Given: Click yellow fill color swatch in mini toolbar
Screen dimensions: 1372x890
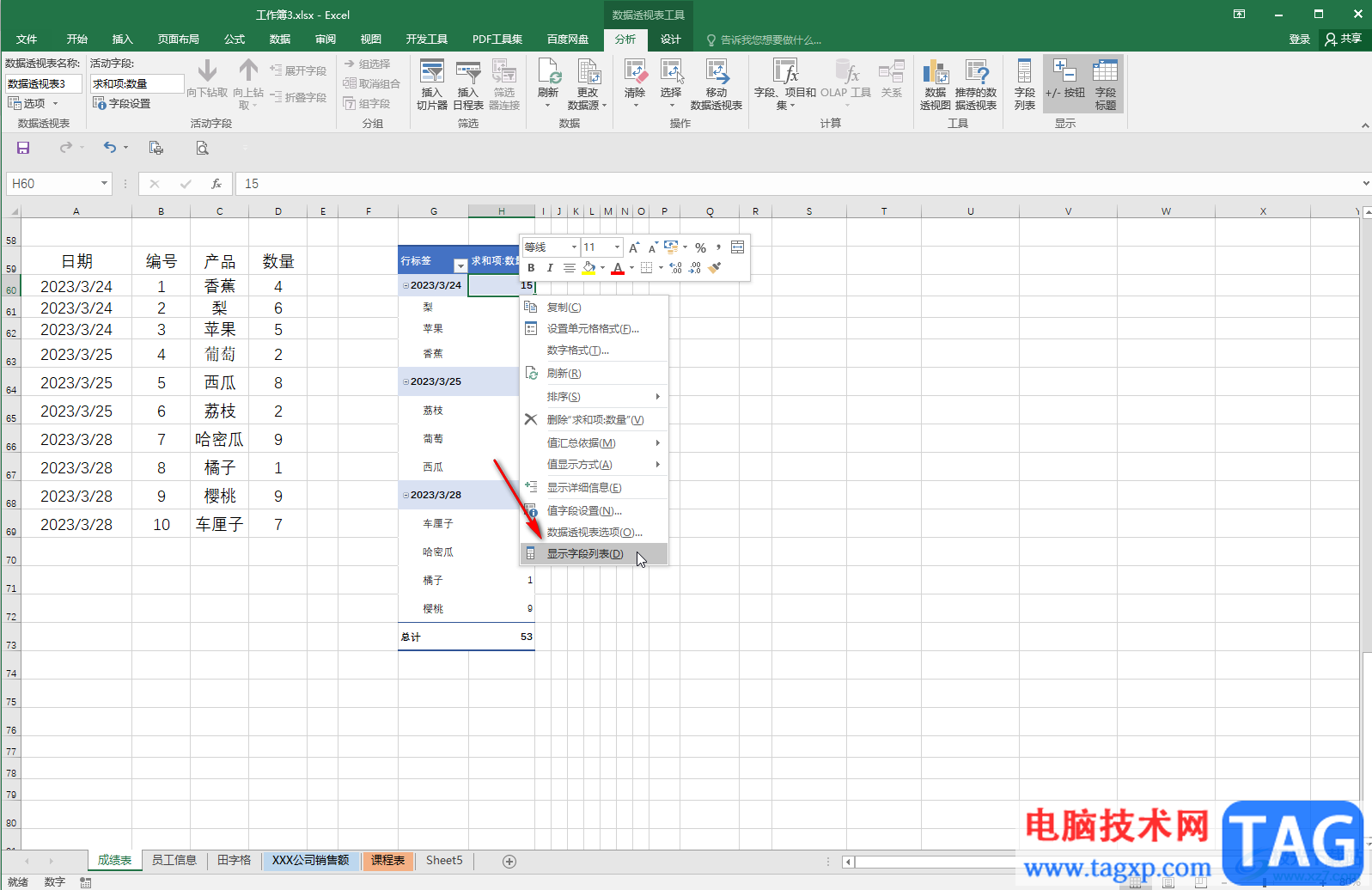Looking at the screenshot, I should [x=588, y=268].
